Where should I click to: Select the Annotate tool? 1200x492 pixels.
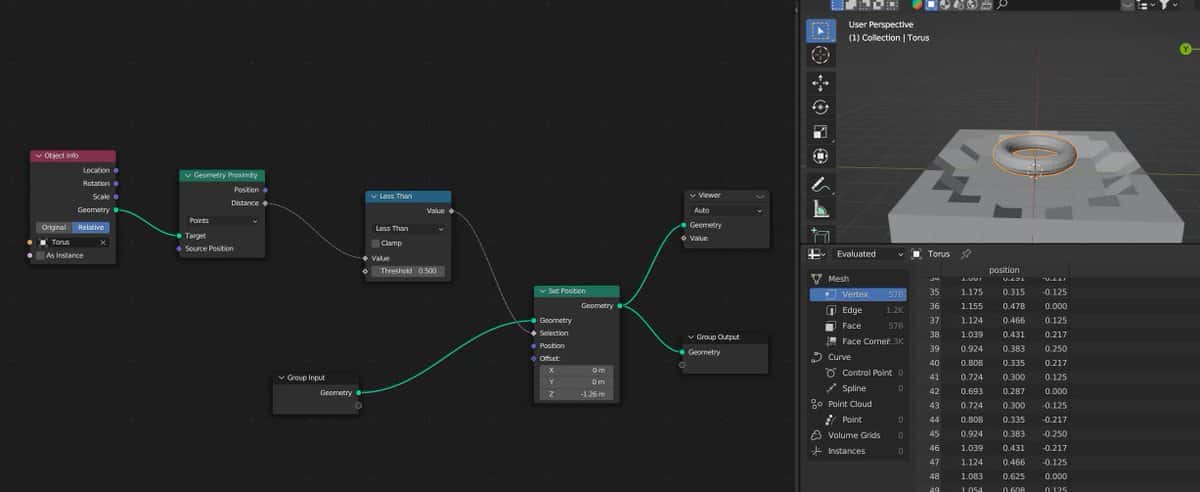pos(820,184)
